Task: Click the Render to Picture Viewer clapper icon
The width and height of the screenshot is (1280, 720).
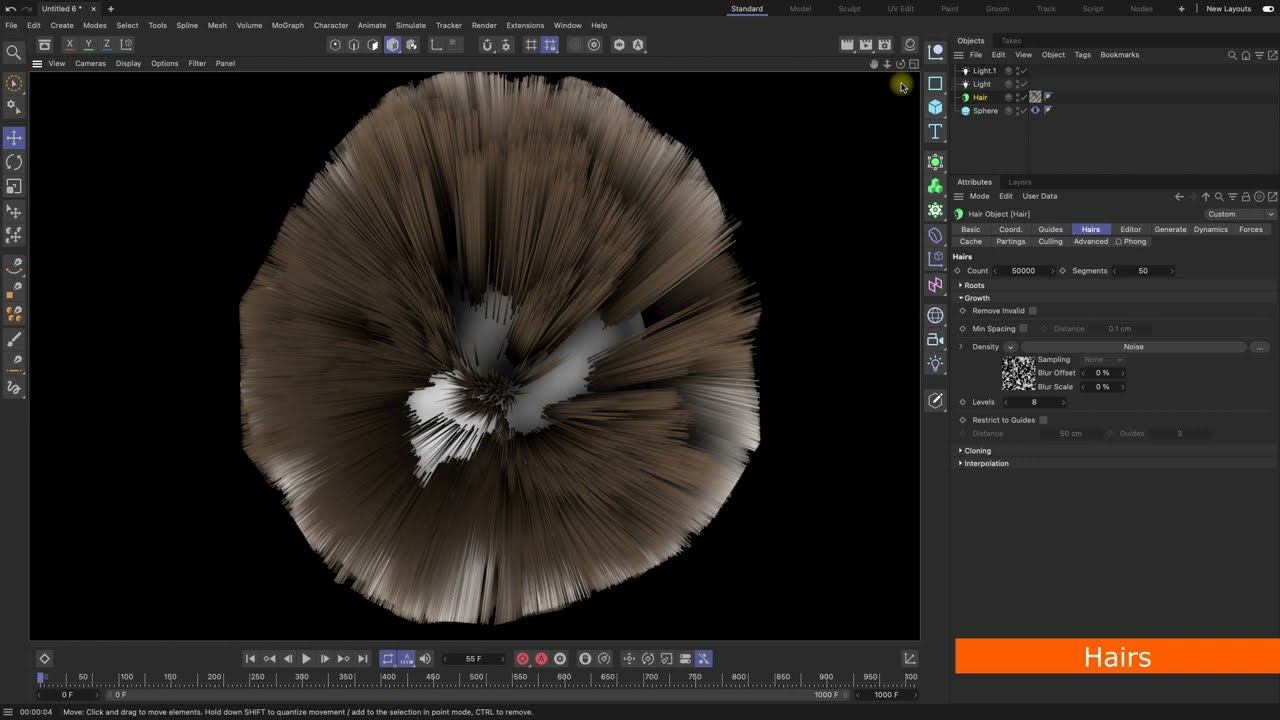Action: click(x=866, y=45)
